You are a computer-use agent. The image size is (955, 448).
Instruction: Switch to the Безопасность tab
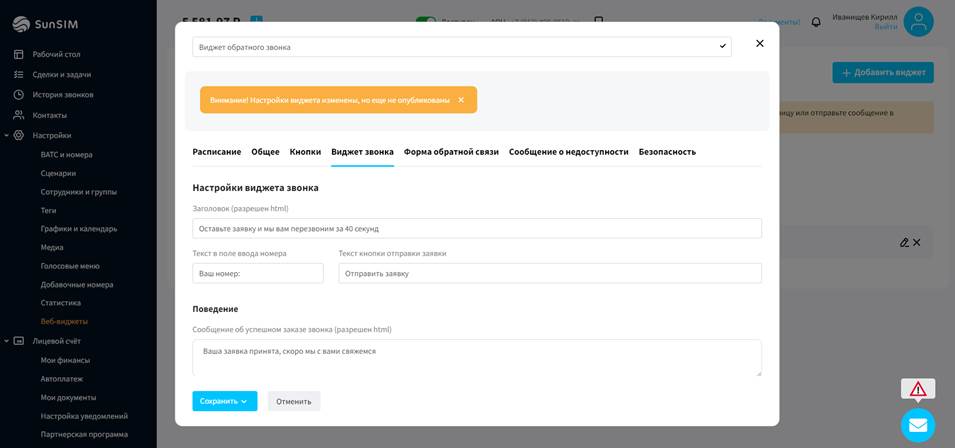point(666,152)
